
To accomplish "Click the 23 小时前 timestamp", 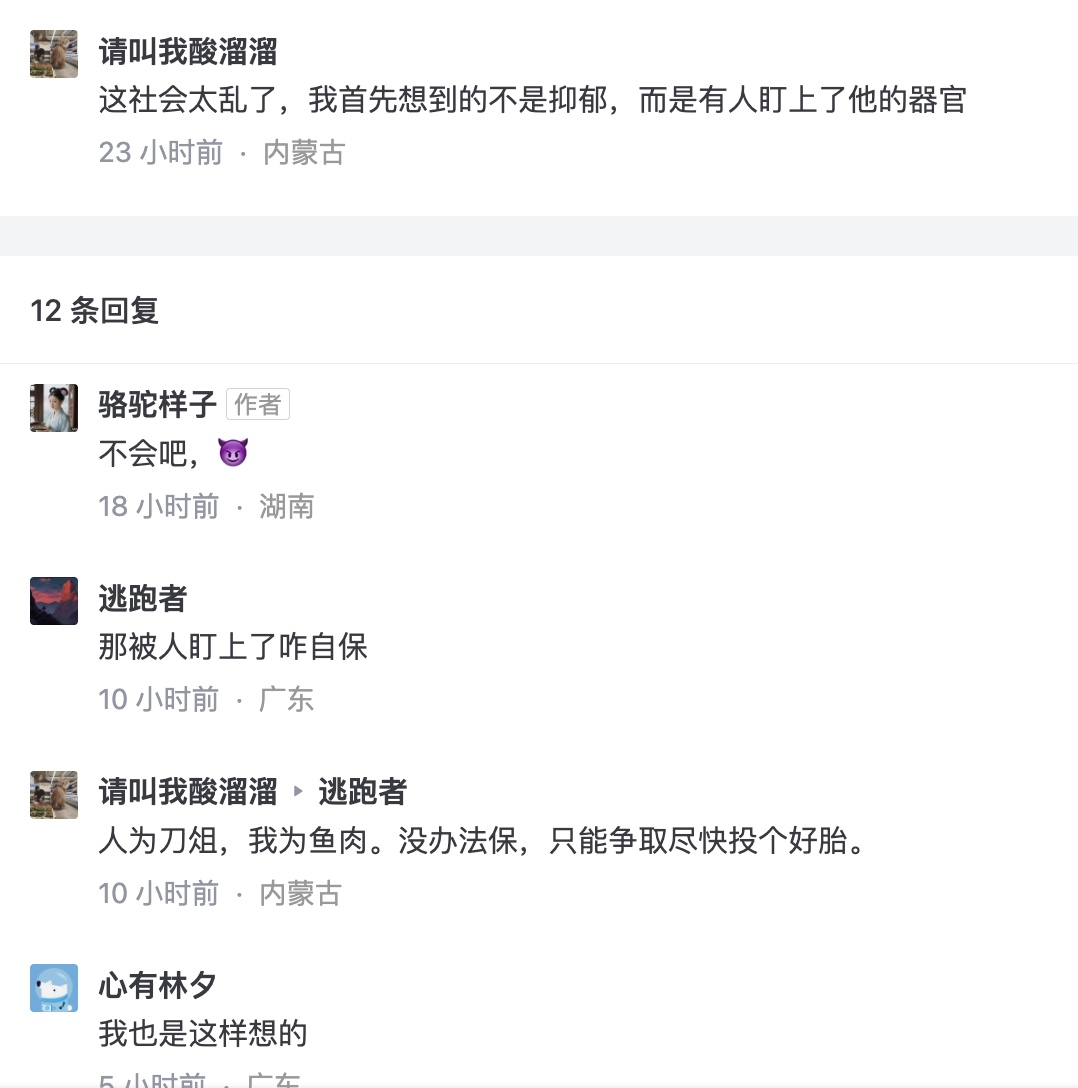I will pyautogui.click(x=160, y=152).
